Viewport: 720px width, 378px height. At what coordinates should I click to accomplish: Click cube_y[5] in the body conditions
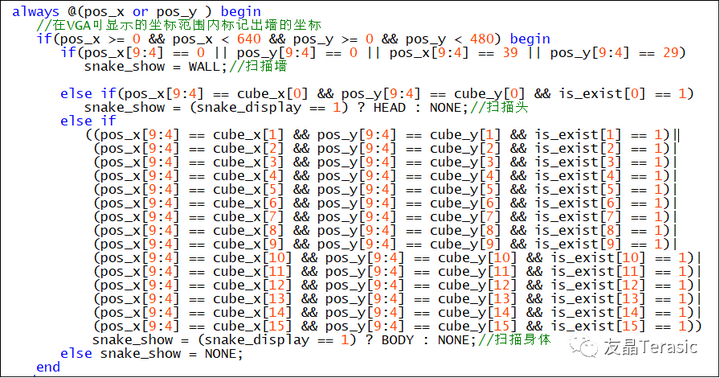pyautogui.click(x=466, y=190)
